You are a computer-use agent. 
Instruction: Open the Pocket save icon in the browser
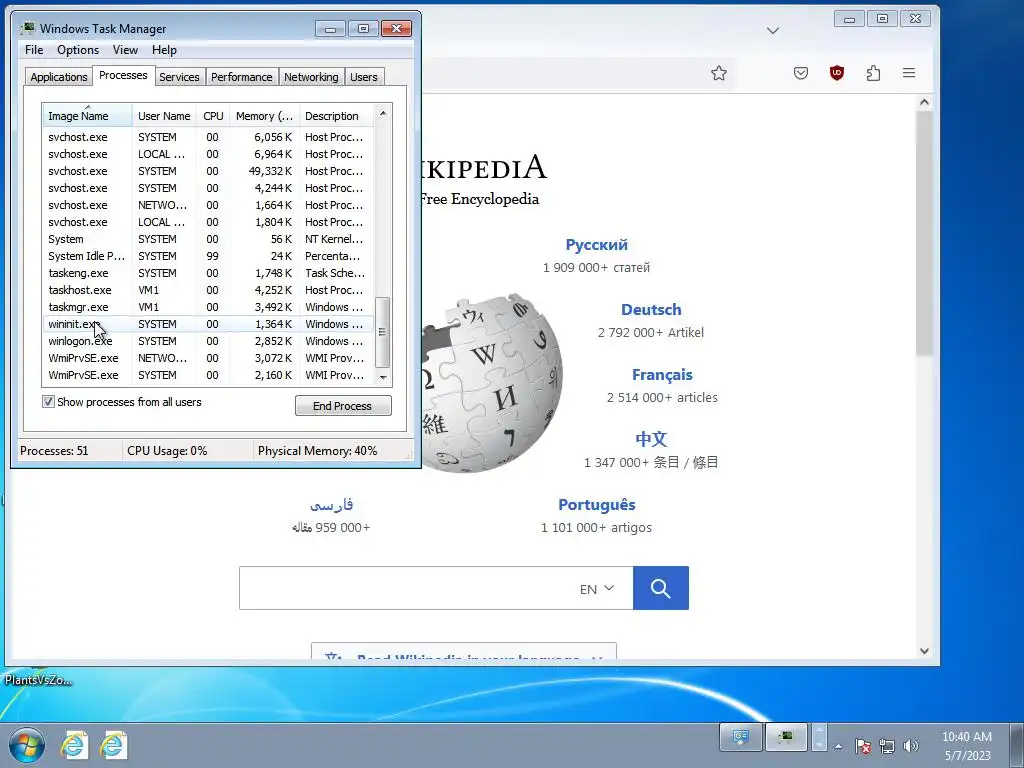tap(801, 73)
